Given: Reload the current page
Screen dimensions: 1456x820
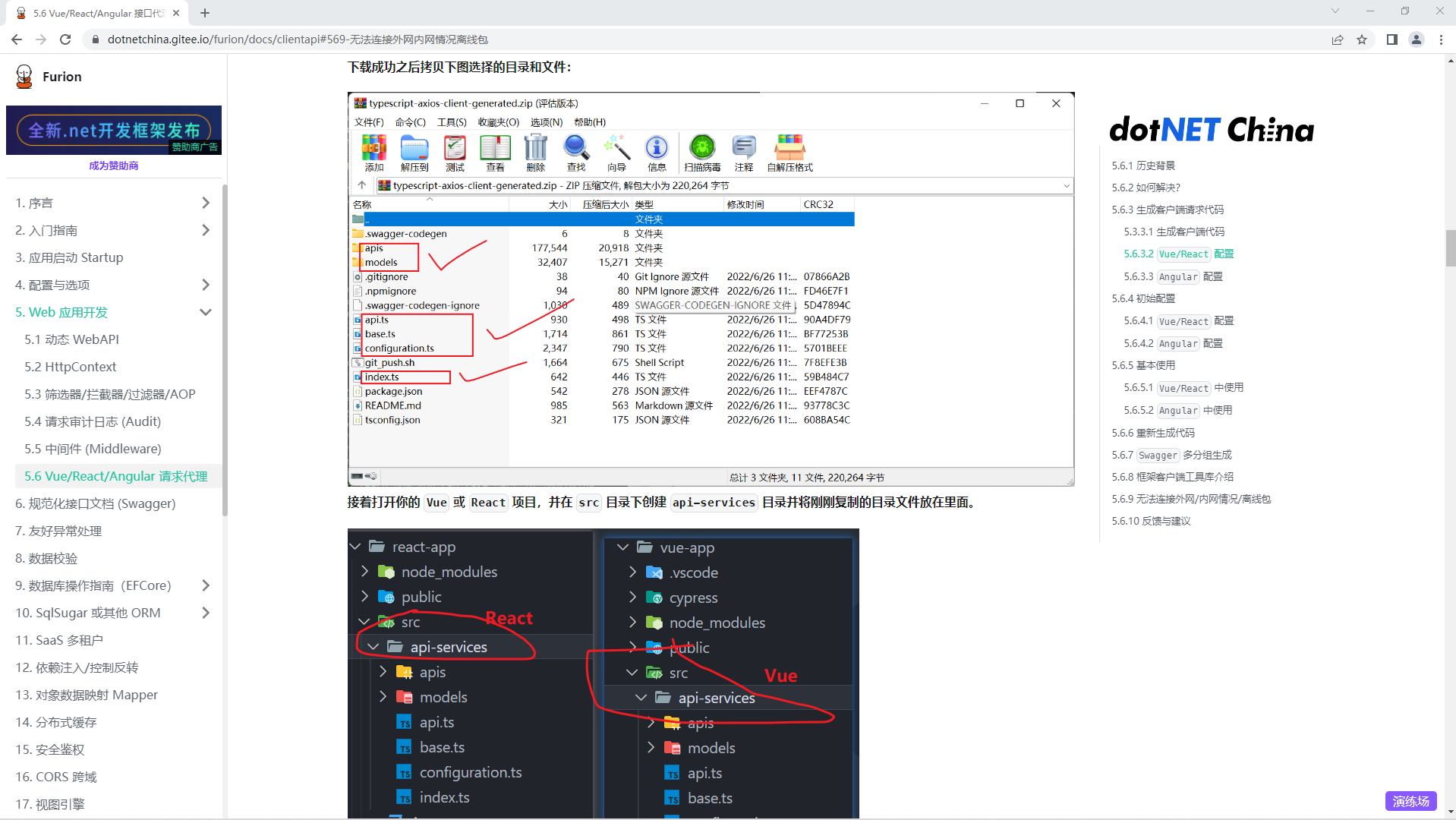Looking at the screenshot, I should point(65,39).
